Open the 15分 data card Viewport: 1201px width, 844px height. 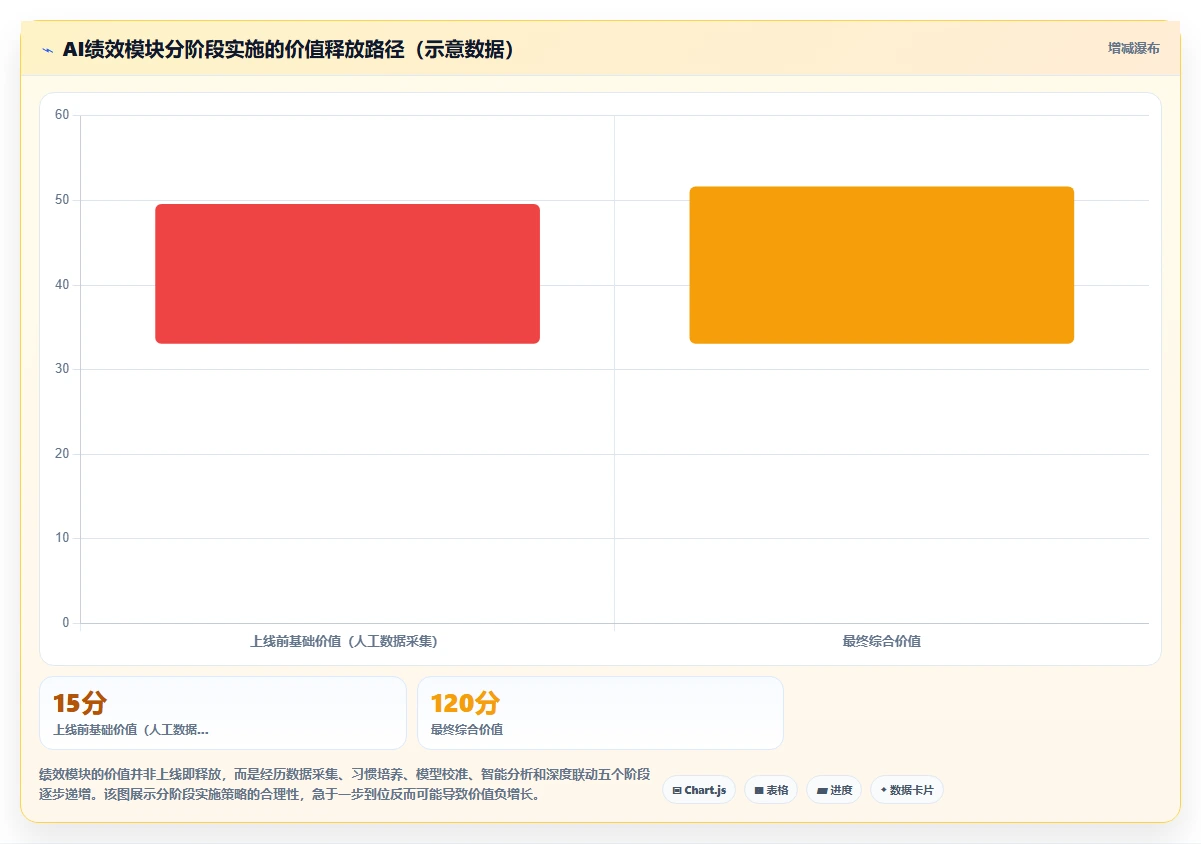[x=223, y=713]
